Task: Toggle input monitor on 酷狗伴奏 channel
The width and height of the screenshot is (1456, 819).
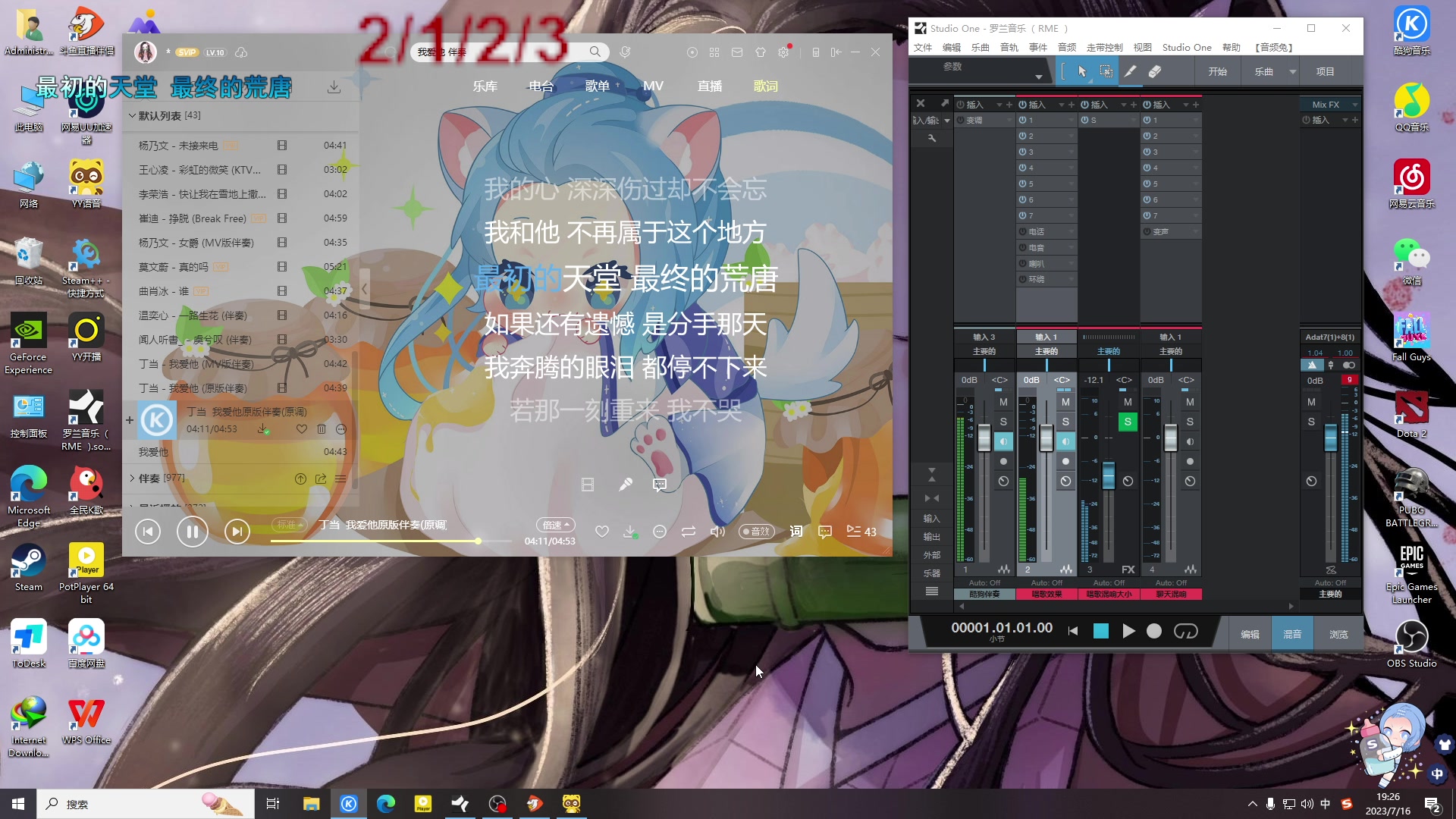Action: (1003, 441)
